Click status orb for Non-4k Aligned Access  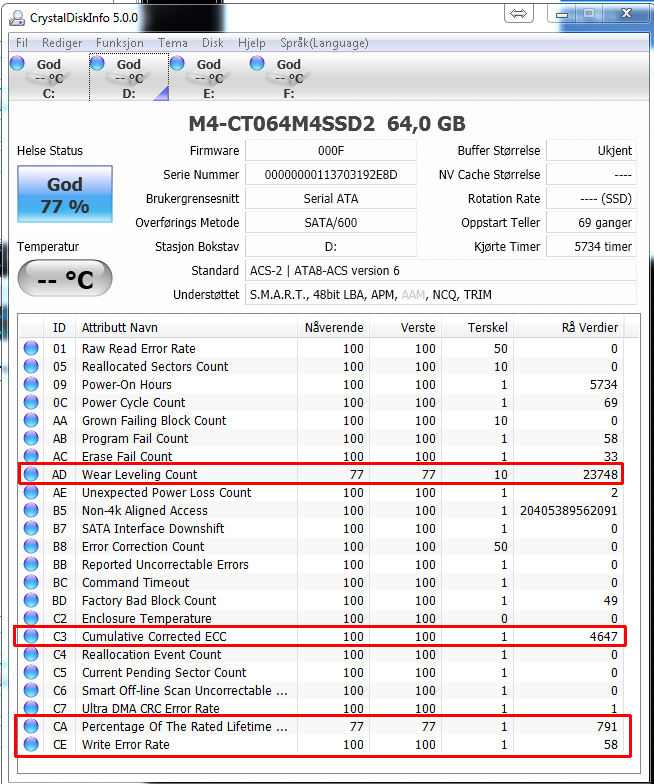[x=31, y=510]
